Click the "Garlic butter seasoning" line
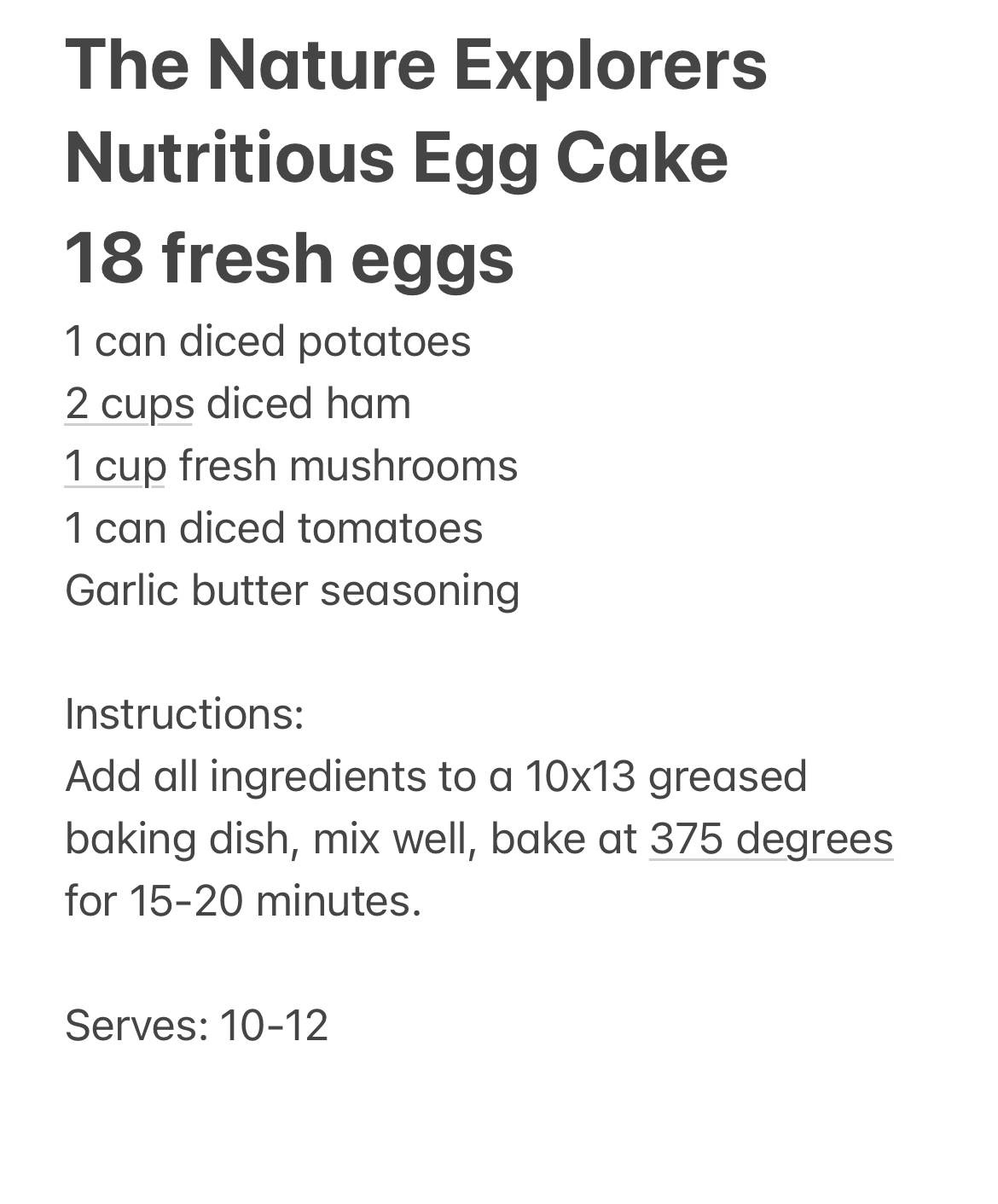Screen dimensions: 998x1204 point(292,590)
